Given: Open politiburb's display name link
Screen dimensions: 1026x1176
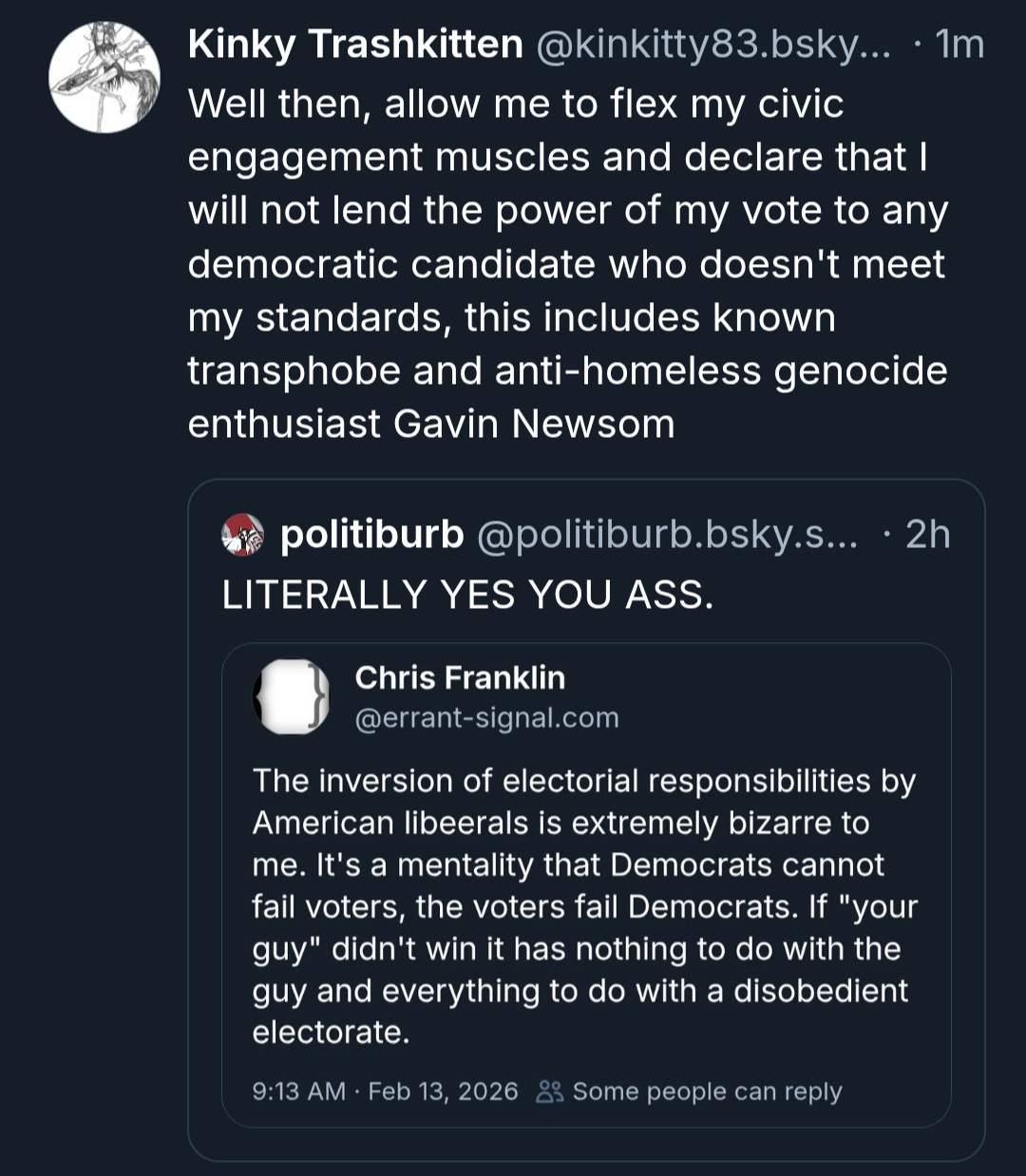Looking at the screenshot, I should tap(372, 535).
